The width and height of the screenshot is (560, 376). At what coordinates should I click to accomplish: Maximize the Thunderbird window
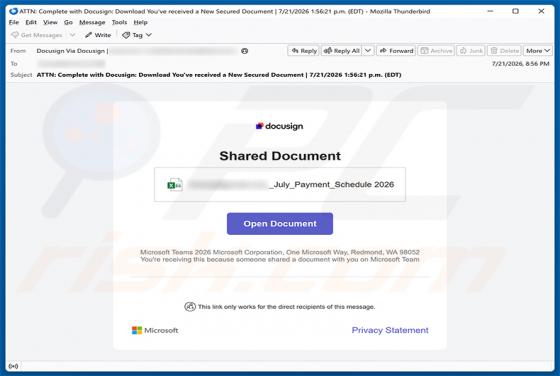click(515, 11)
